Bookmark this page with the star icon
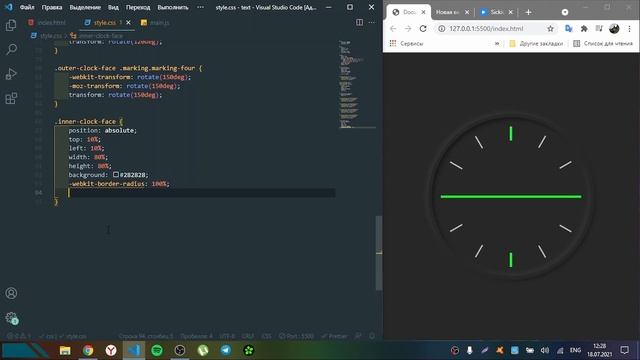640x360 pixels. point(550,29)
